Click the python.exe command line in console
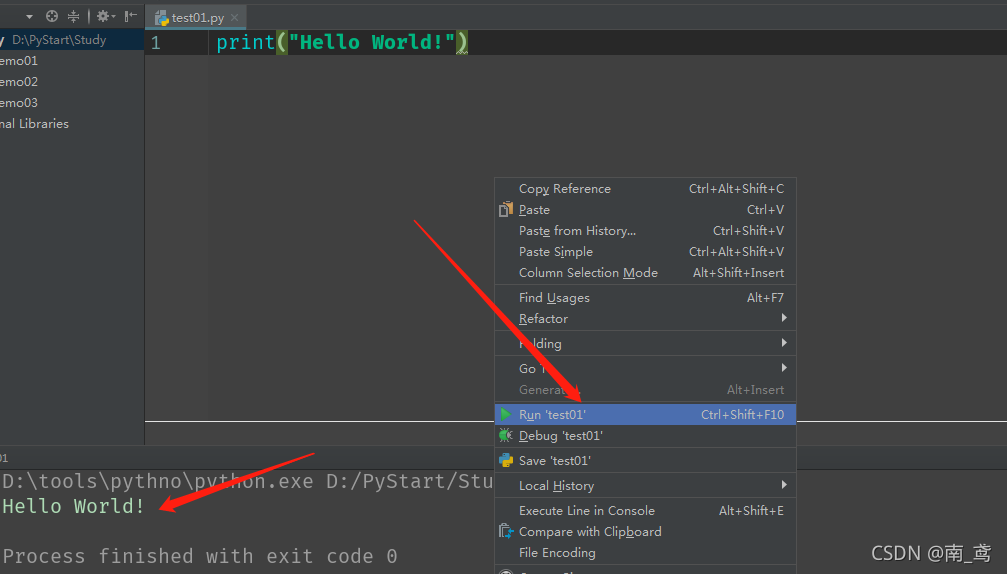 [248, 482]
